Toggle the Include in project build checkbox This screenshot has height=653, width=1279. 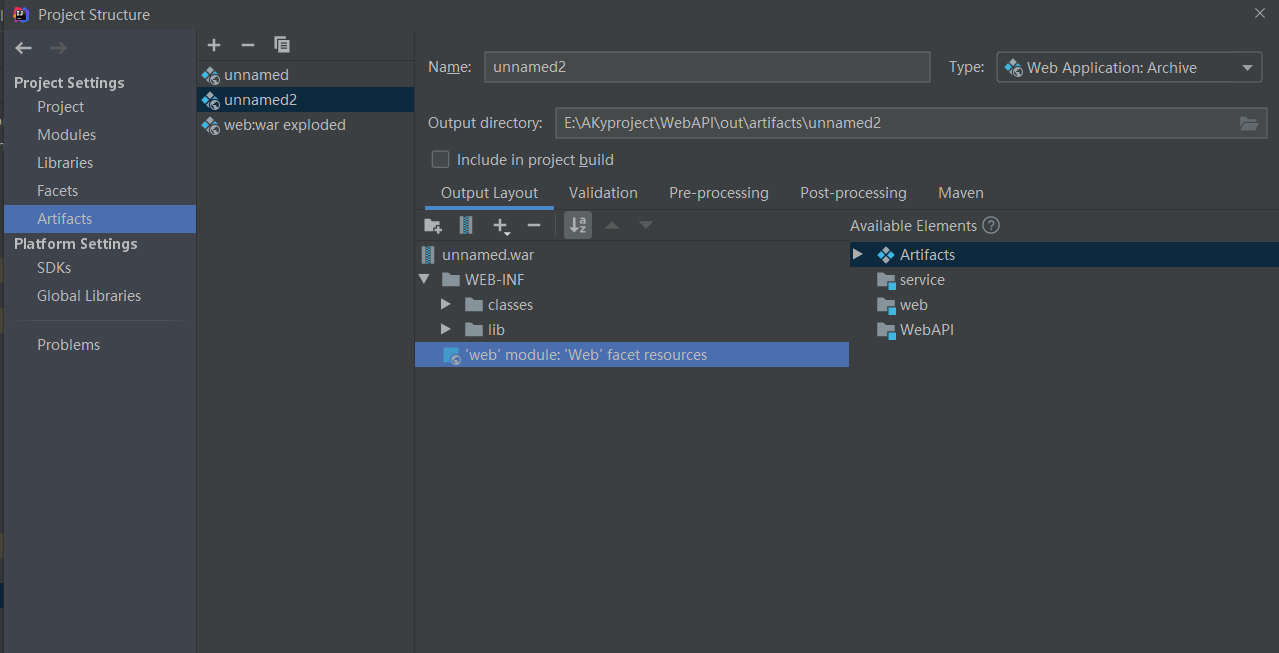point(440,160)
